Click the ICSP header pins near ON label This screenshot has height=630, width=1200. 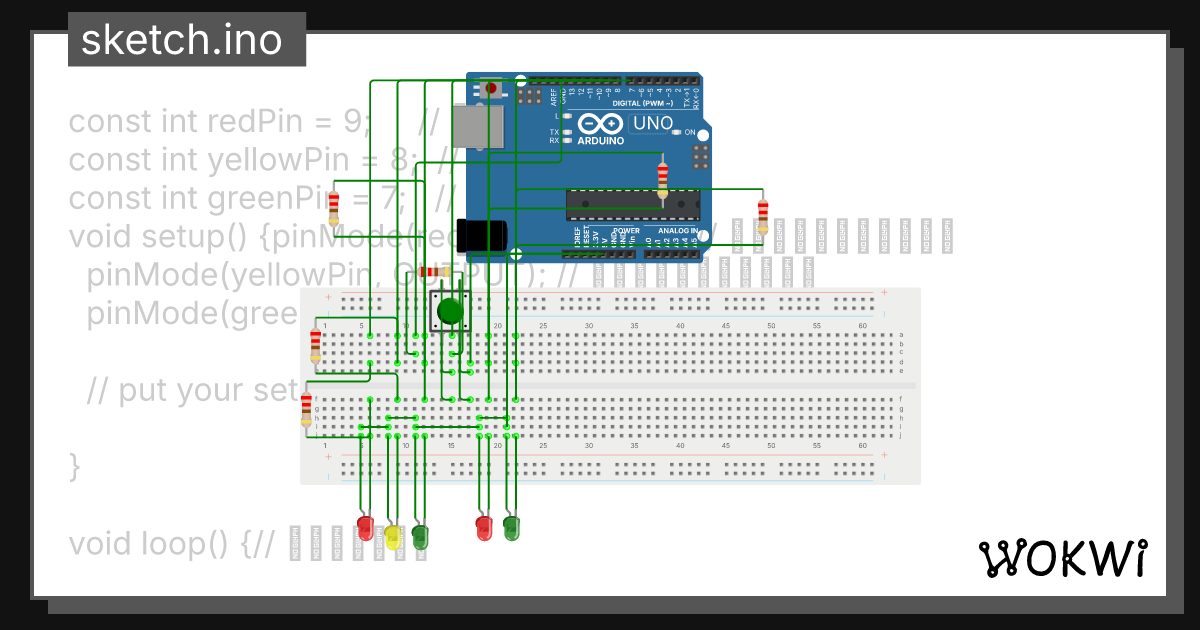[701, 156]
